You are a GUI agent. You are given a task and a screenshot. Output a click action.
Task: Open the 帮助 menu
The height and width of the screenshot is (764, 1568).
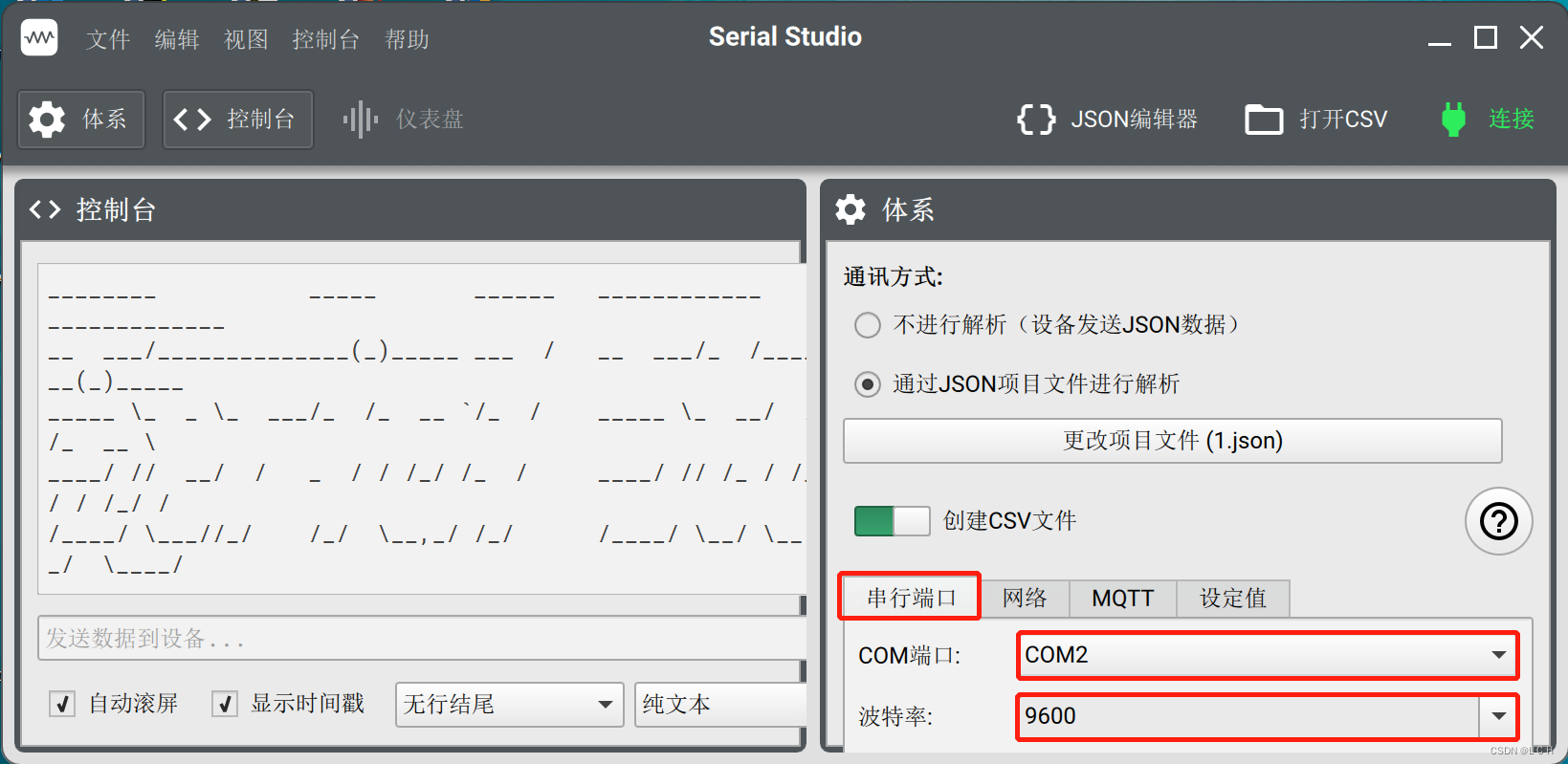[407, 39]
